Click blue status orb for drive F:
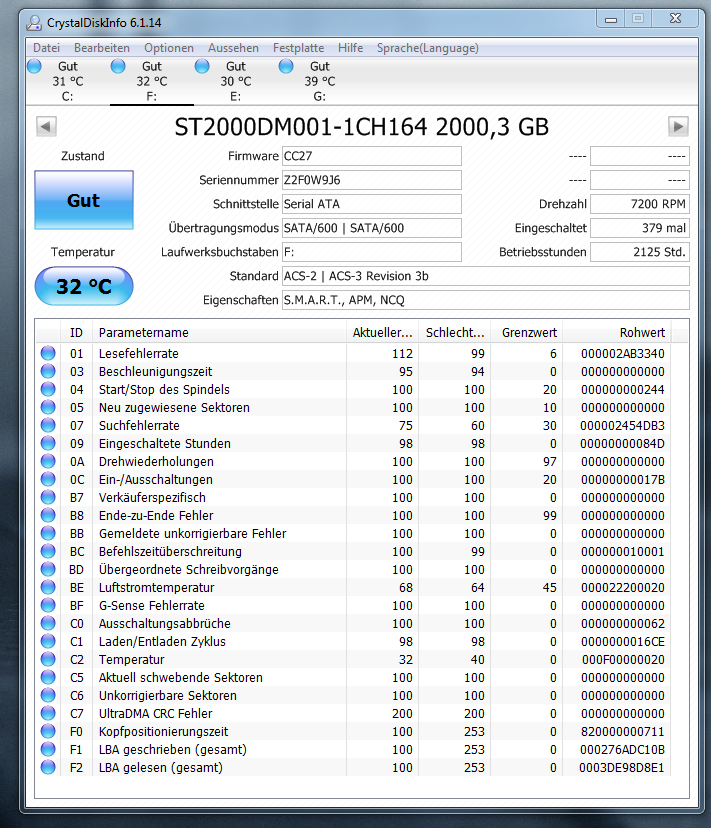Image resolution: width=711 pixels, height=828 pixels. tap(118, 66)
